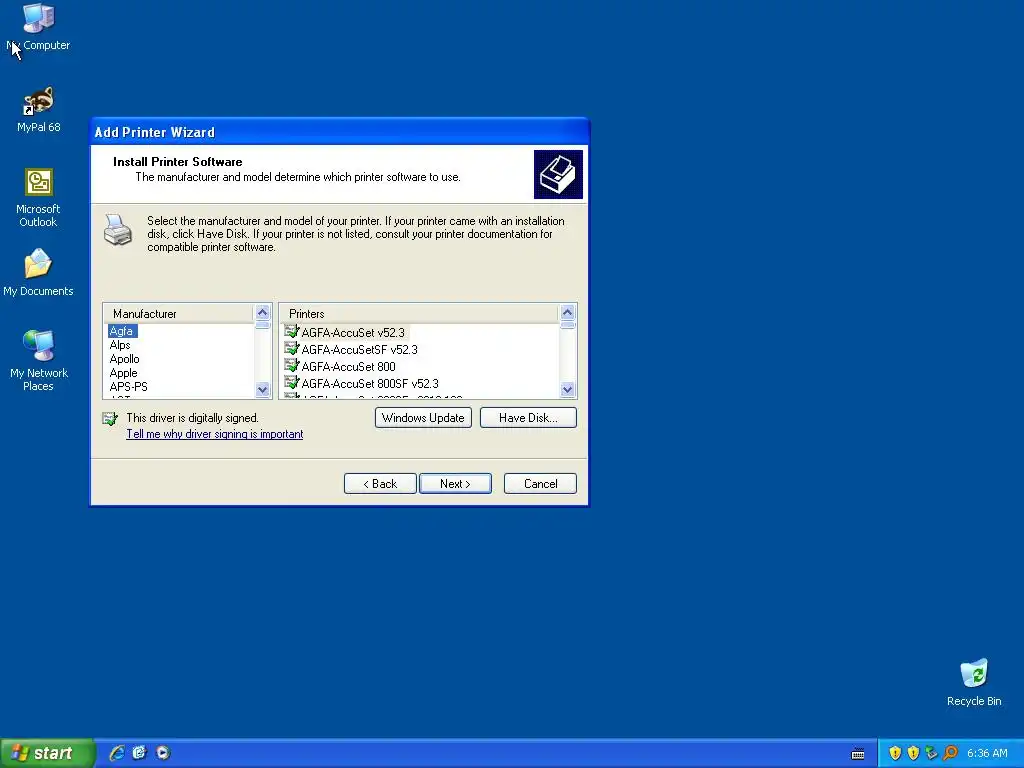The height and width of the screenshot is (768, 1024).
Task: Launch Windows Media Player from Quick Launch
Action: click(x=163, y=753)
